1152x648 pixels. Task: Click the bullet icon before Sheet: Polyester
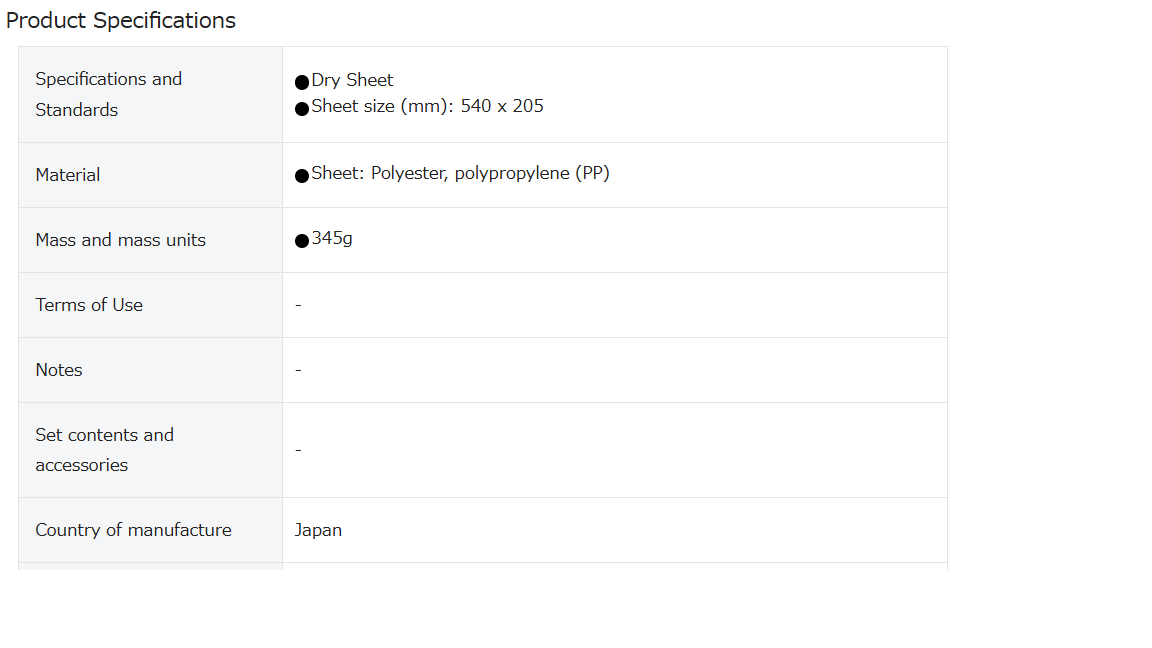pyautogui.click(x=302, y=176)
